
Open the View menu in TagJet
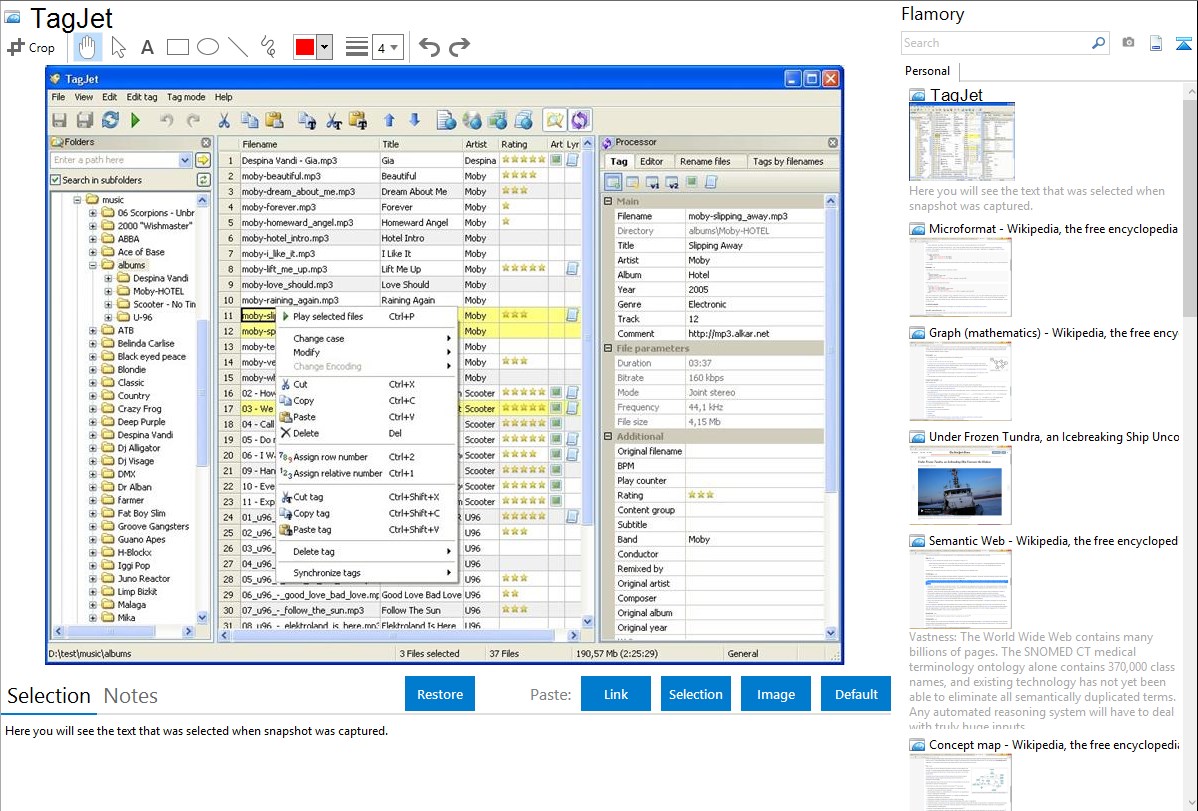83,97
